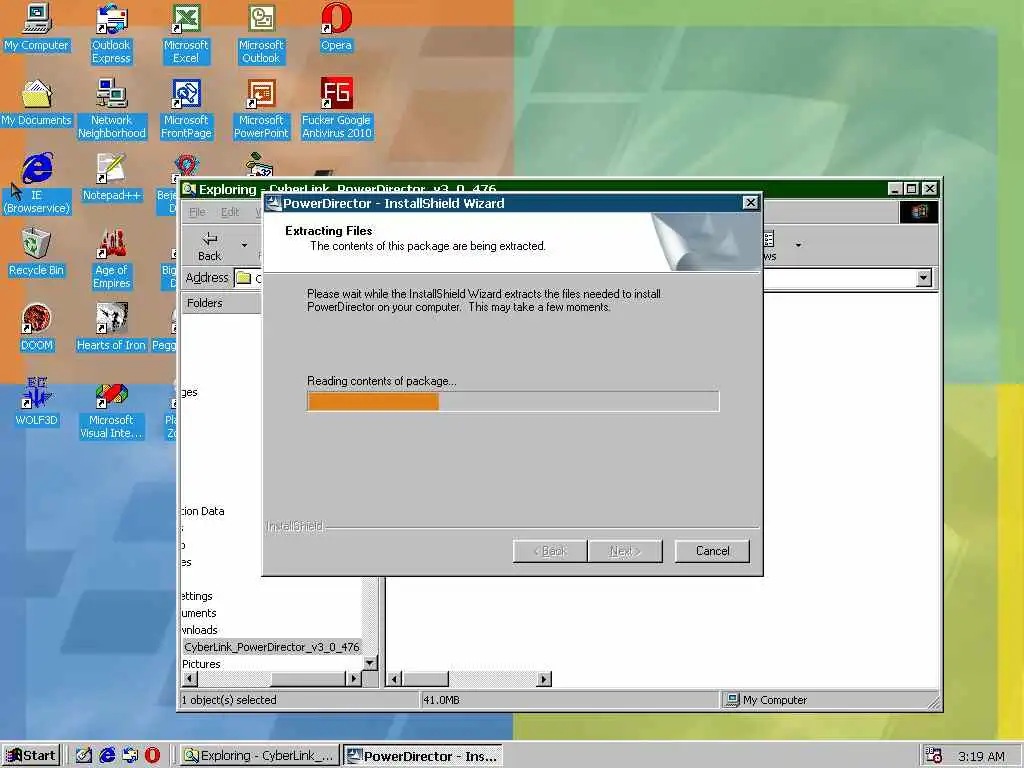The height and width of the screenshot is (768, 1024).
Task: Open the Network Neighborhood icon
Action: point(112,109)
